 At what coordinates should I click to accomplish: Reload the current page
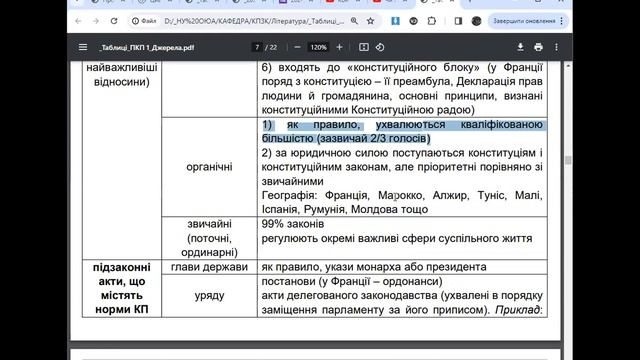(114, 21)
